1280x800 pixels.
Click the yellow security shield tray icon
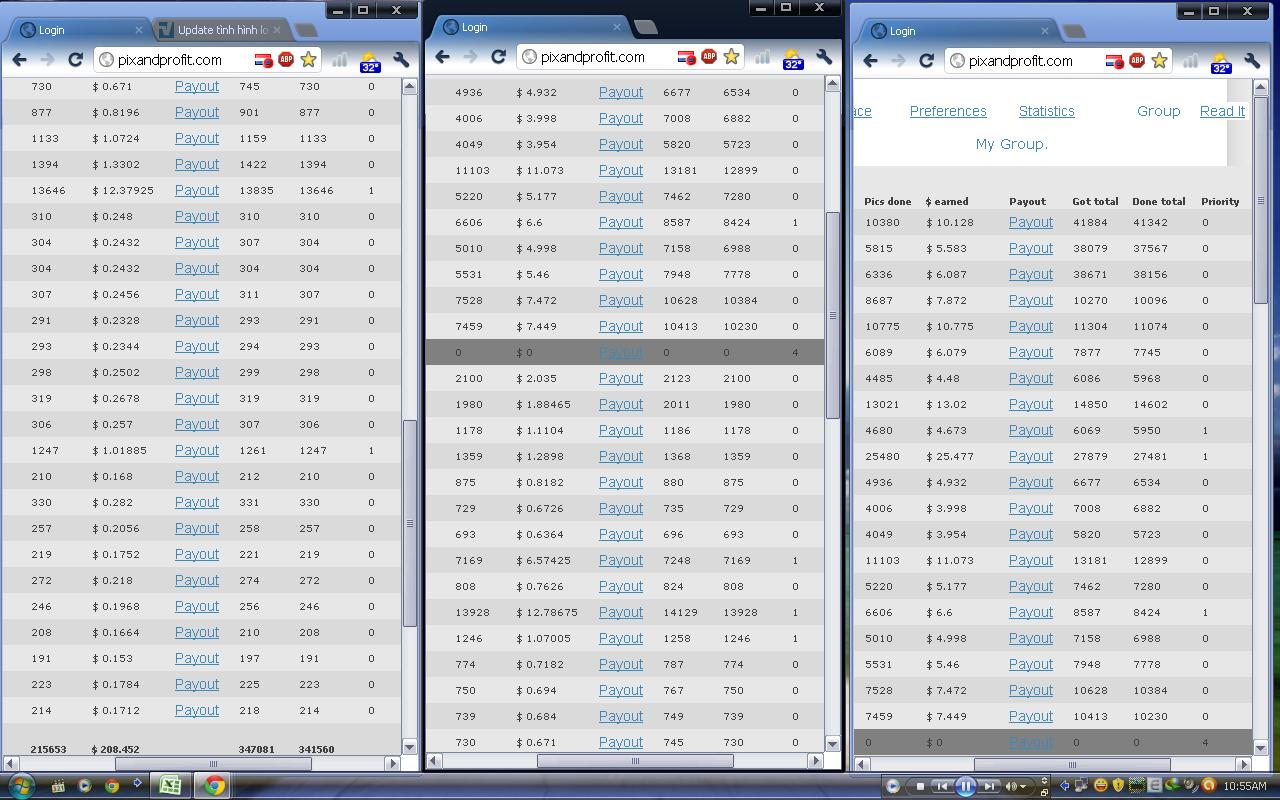[x=1118, y=786]
